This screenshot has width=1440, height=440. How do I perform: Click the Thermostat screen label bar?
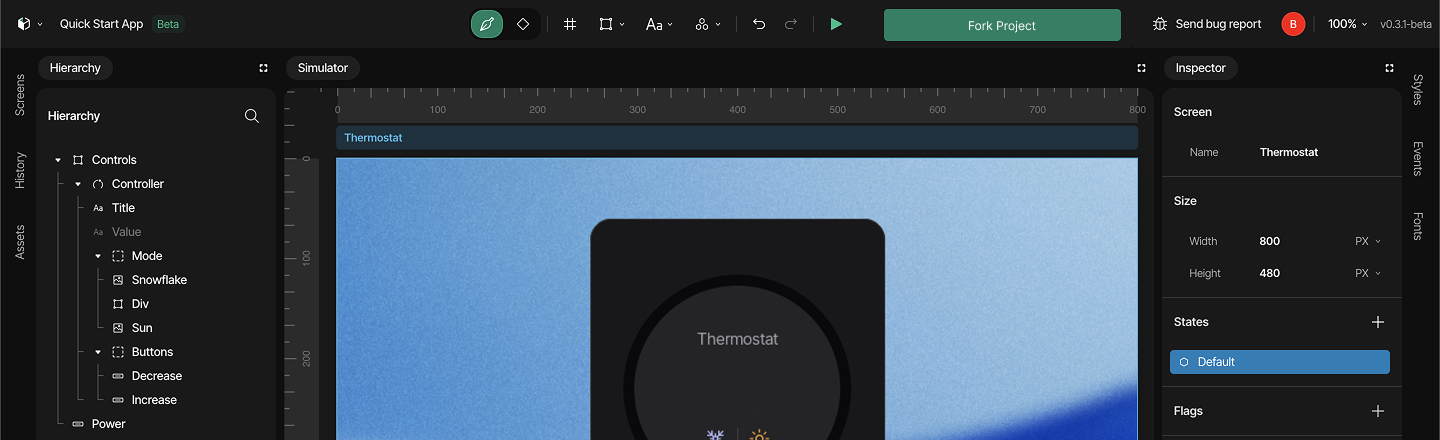[x=737, y=138]
